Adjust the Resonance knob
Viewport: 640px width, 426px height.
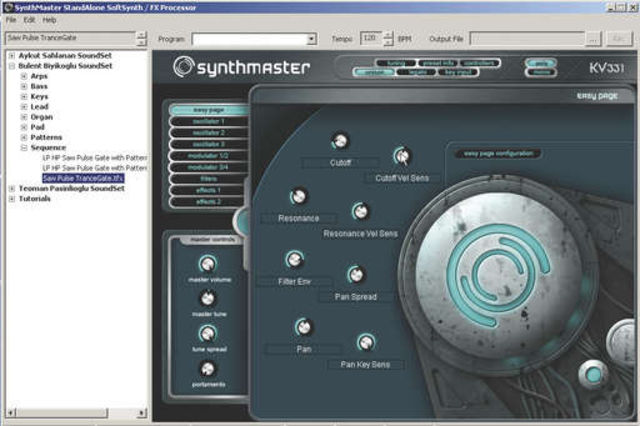(298, 197)
